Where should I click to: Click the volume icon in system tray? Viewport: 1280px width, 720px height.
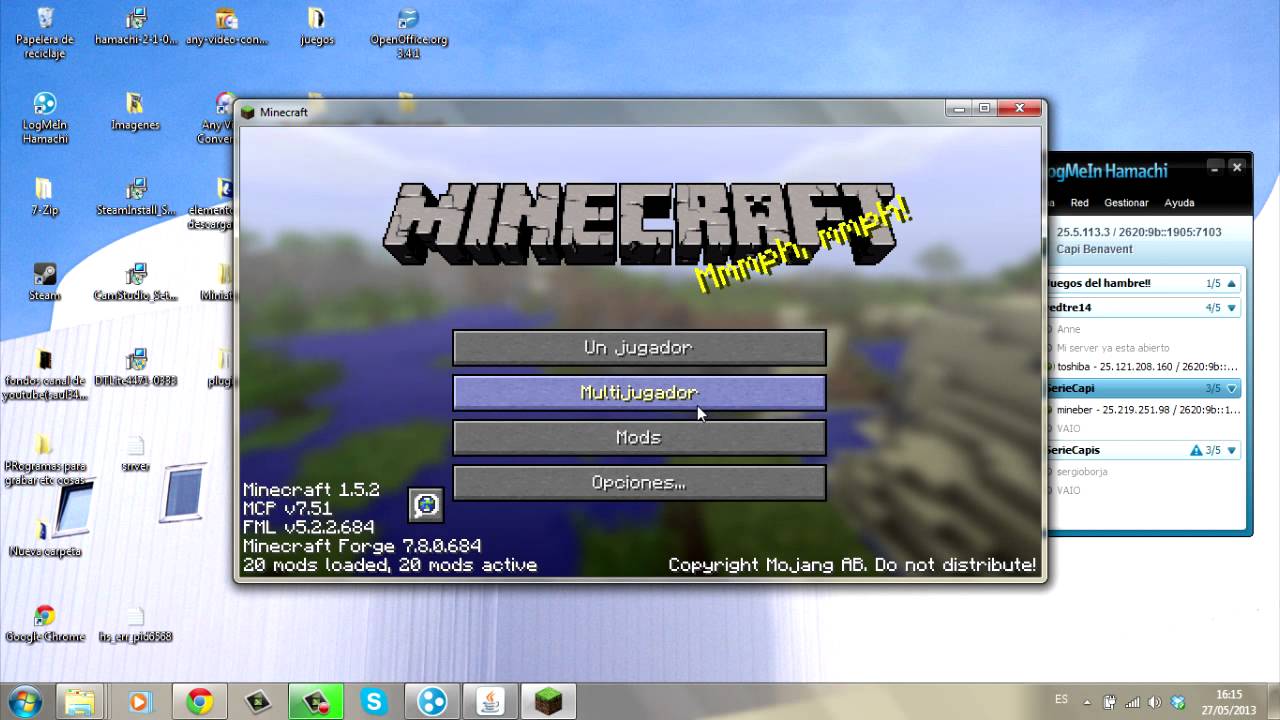[x=1155, y=702]
